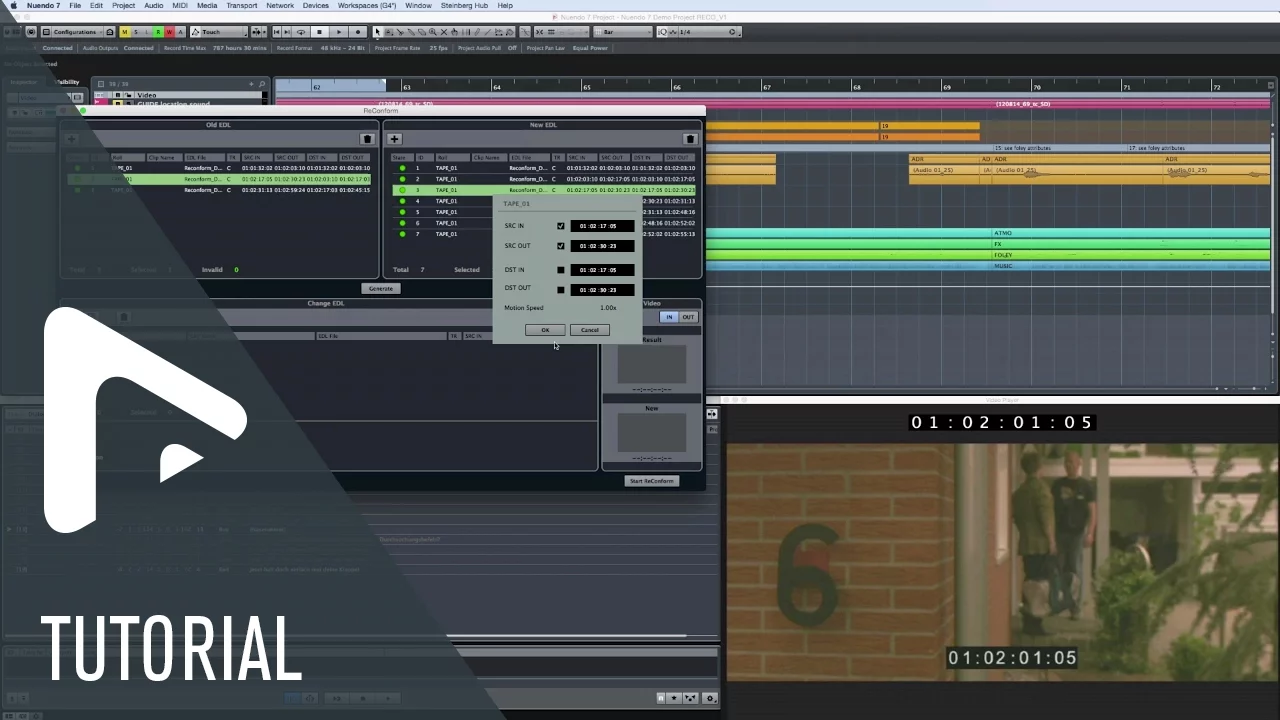Open the Audio menu
This screenshot has height=720, width=1280.
[x=153, y=5]
